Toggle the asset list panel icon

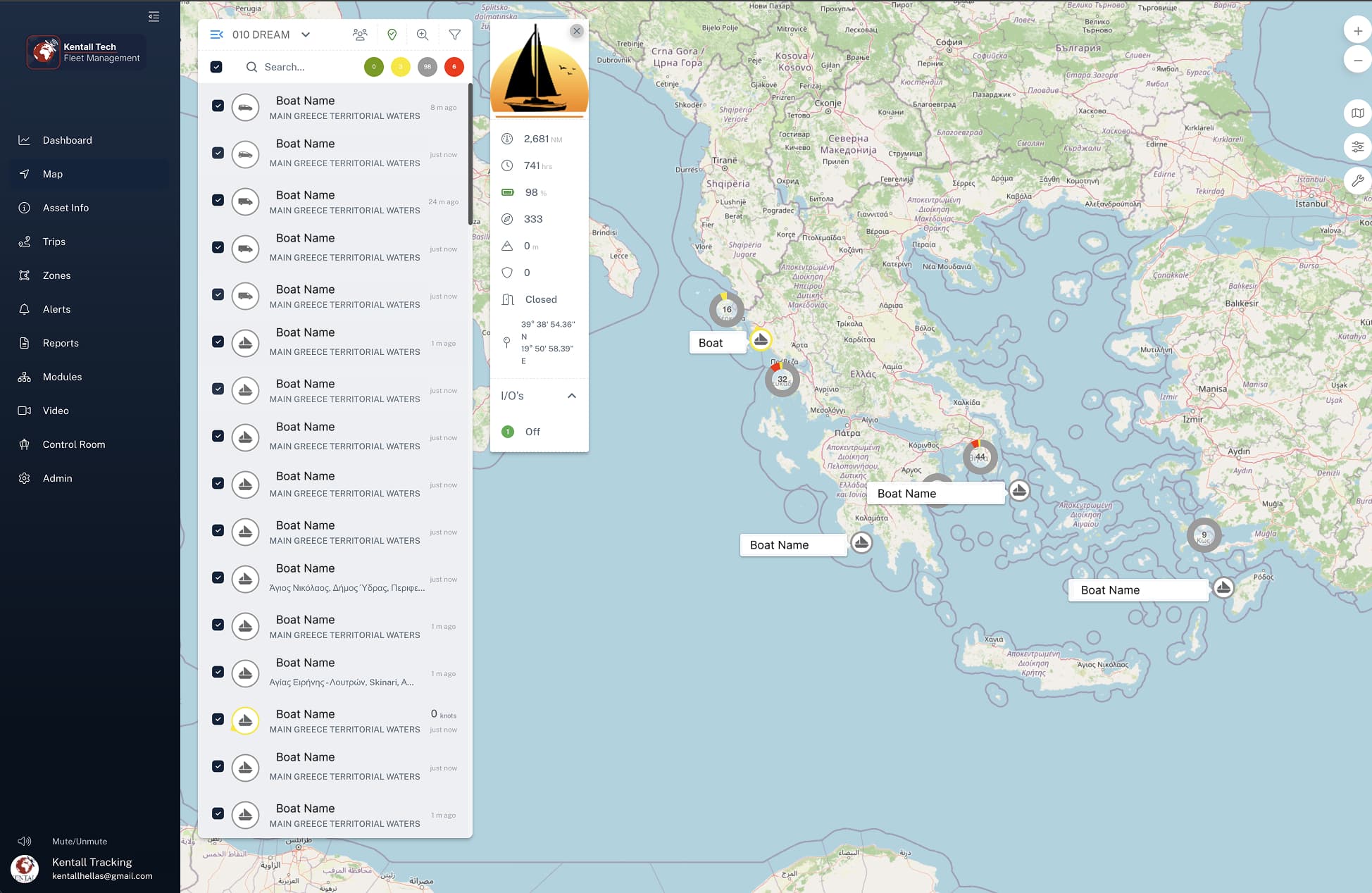point(216,35)
